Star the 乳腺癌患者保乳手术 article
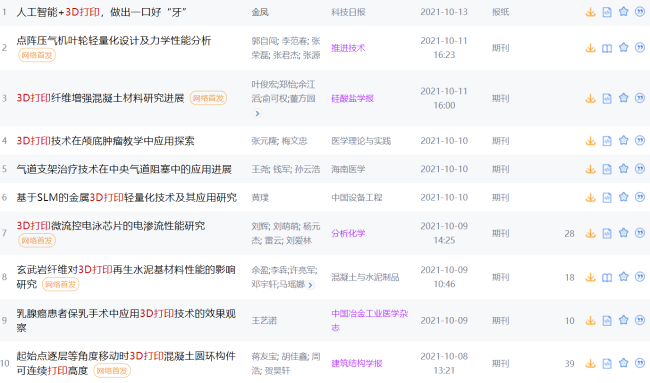 pyautogui.click(x=623, y=320)
